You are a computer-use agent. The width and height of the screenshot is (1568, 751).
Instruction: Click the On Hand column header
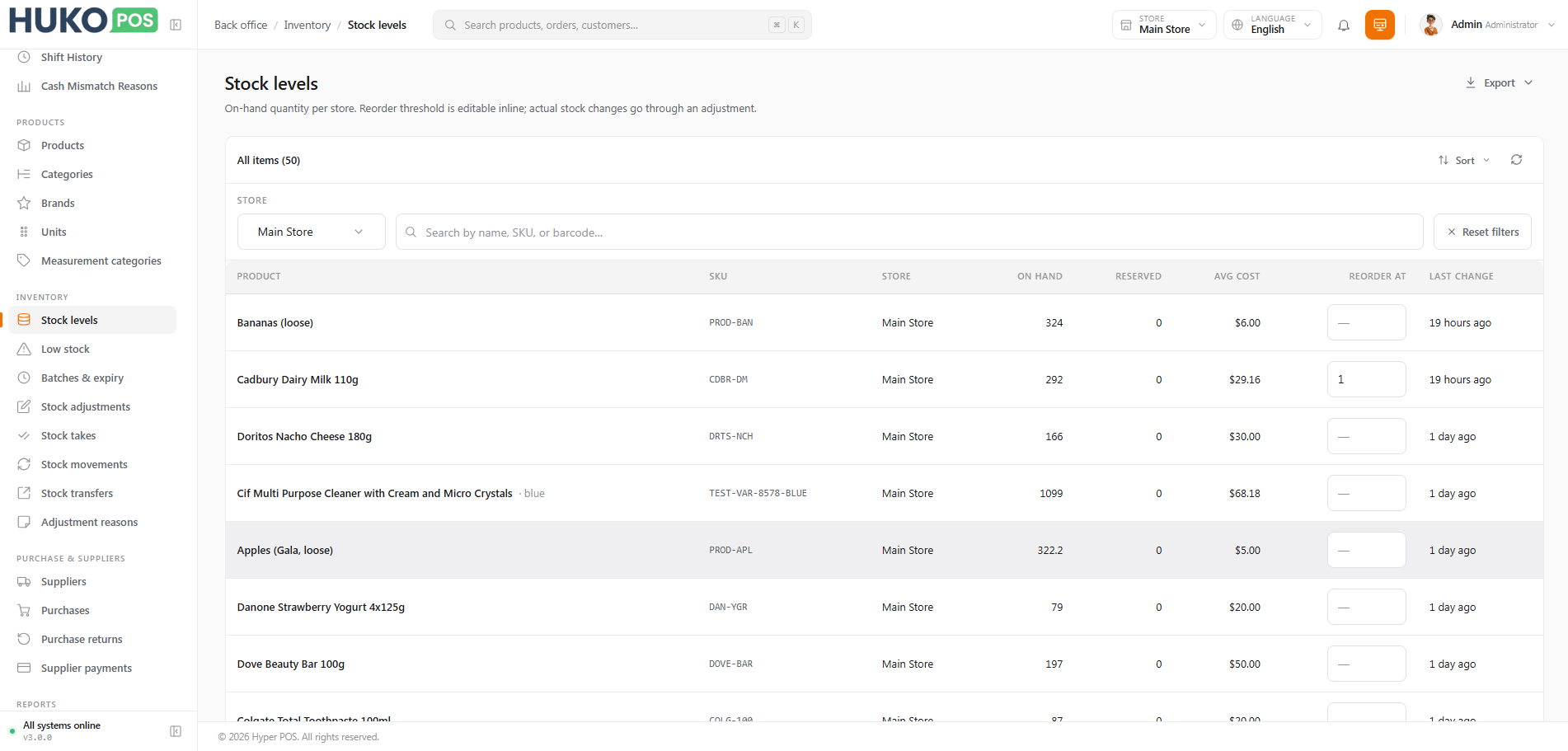tap(1040, 276)
